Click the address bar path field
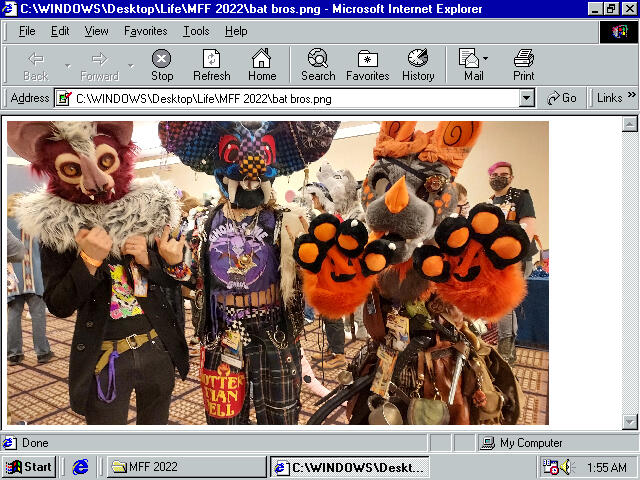The width and height of the screenshot is (640, 480). pyautogui.click(x=290, y=98)
